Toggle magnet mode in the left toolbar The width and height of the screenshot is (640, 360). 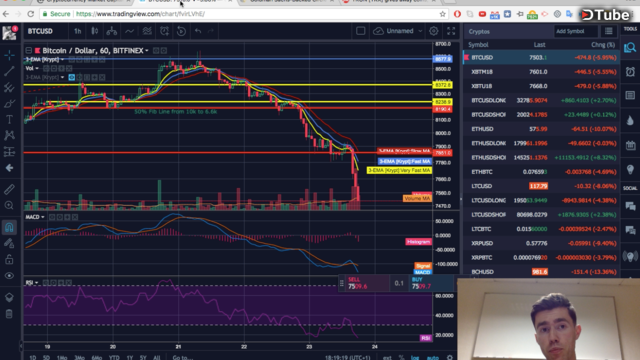pyautogui.click(x=9, y=227)
